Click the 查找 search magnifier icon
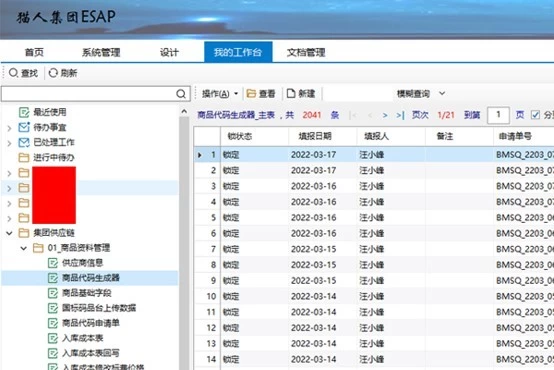Image resolution: width=554 pixels, height=370 pixels. point(13,73)
